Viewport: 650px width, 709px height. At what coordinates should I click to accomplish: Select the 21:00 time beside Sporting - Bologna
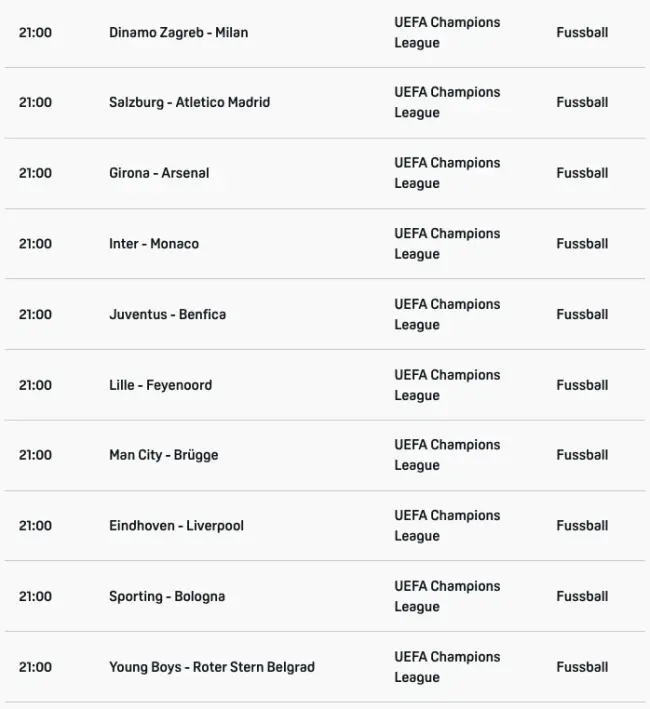[x=35, y=597]
